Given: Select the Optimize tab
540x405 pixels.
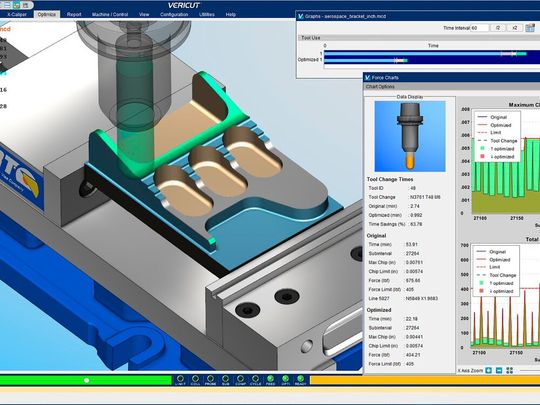Looking at the screenshot, I should coord(46,14).
